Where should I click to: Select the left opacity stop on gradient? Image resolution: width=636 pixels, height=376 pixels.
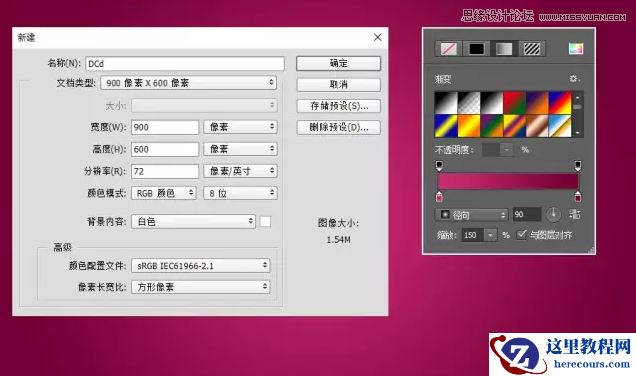click(439, 165)
